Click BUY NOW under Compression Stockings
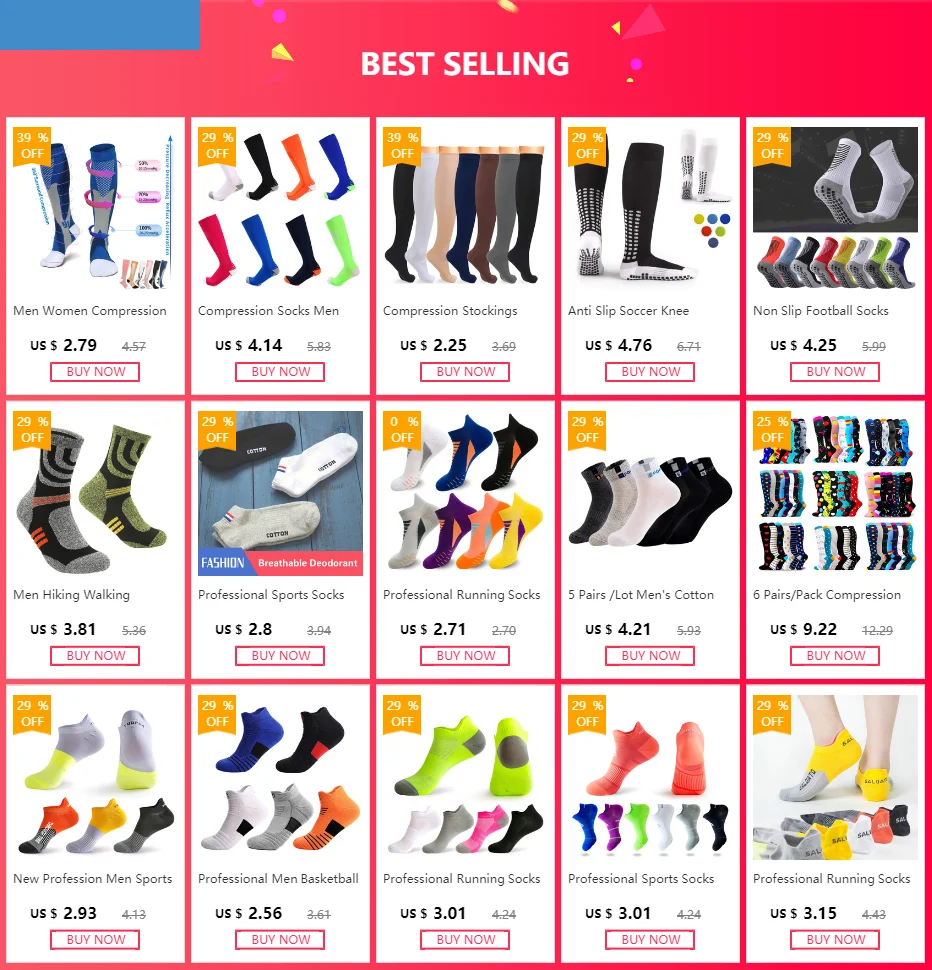 (x=464, y=372)
